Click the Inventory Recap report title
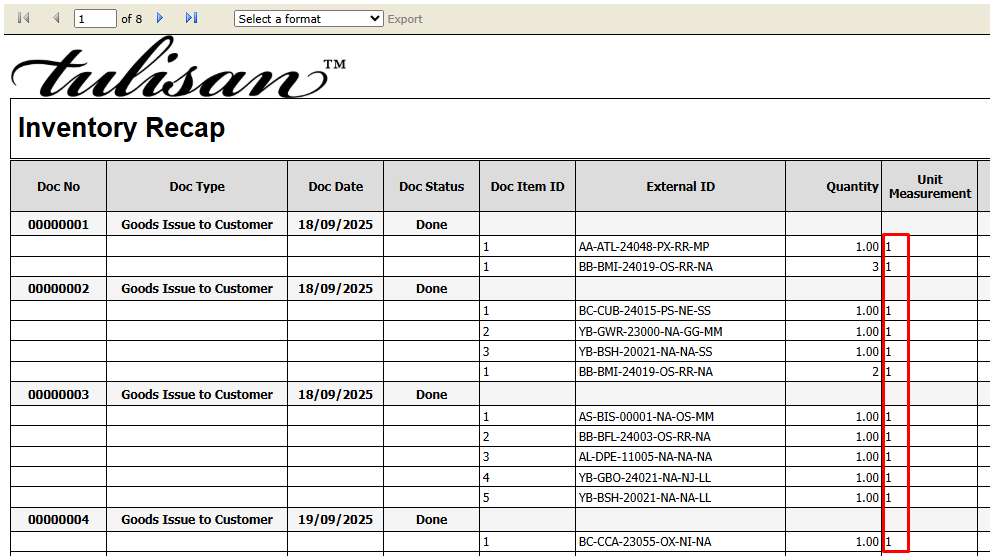Viewport: 990px width, 556px height. coord(121,129)
